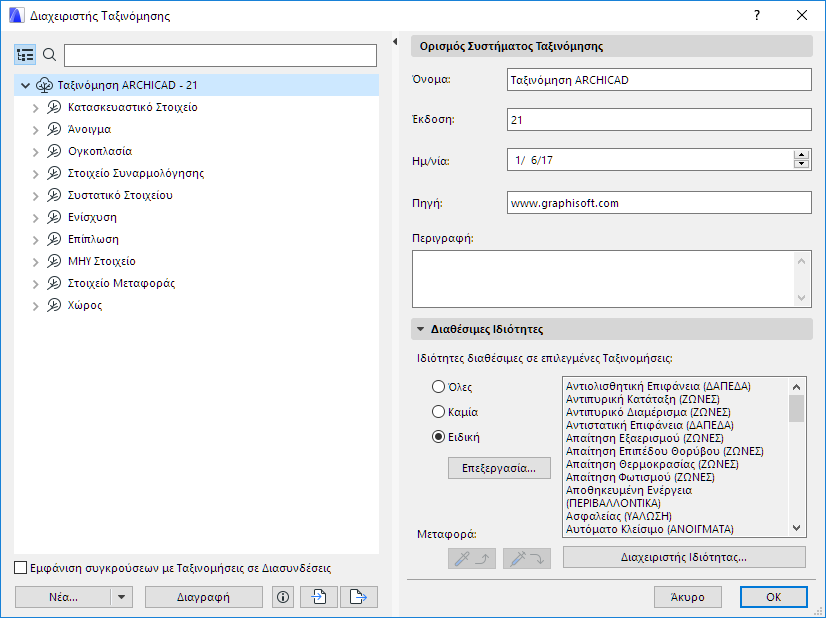Click the Ογκοπλασία classification icon
The width and height of the screenshot is (826, 618).
coord(54,151)
